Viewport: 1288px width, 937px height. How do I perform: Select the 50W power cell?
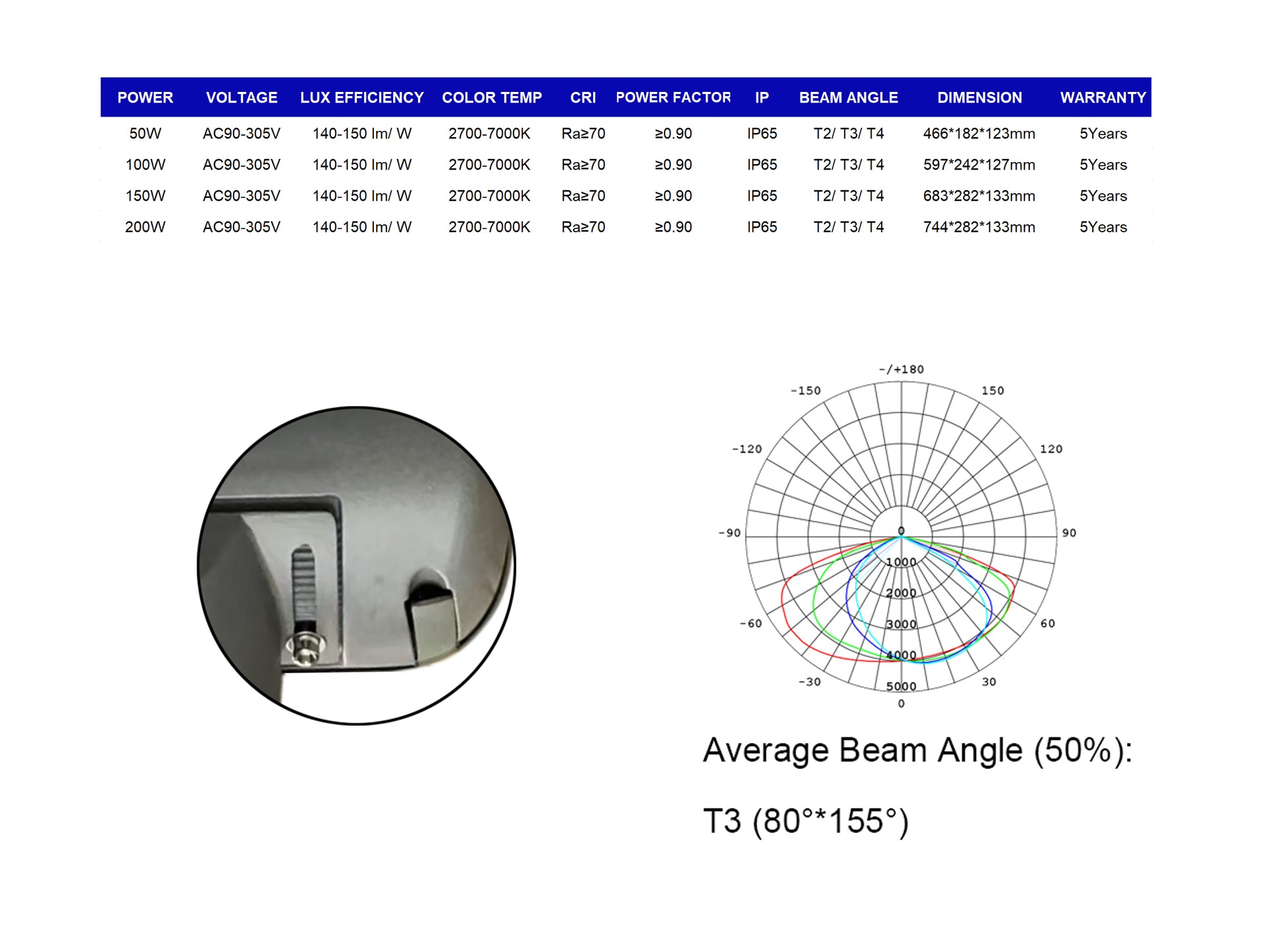[145, 134]
